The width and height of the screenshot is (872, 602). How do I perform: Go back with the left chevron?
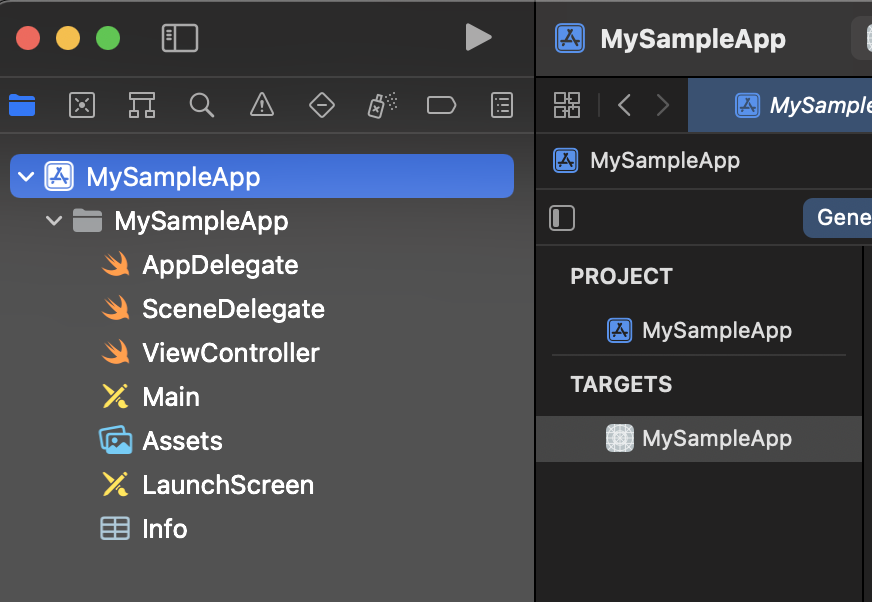coord(625,105)
